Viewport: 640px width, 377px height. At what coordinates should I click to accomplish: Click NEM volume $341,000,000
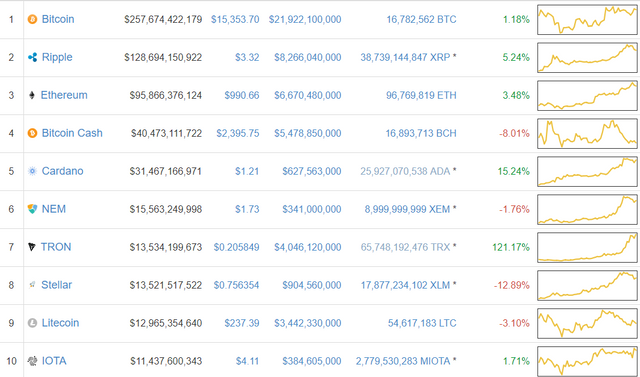(312, 209)
